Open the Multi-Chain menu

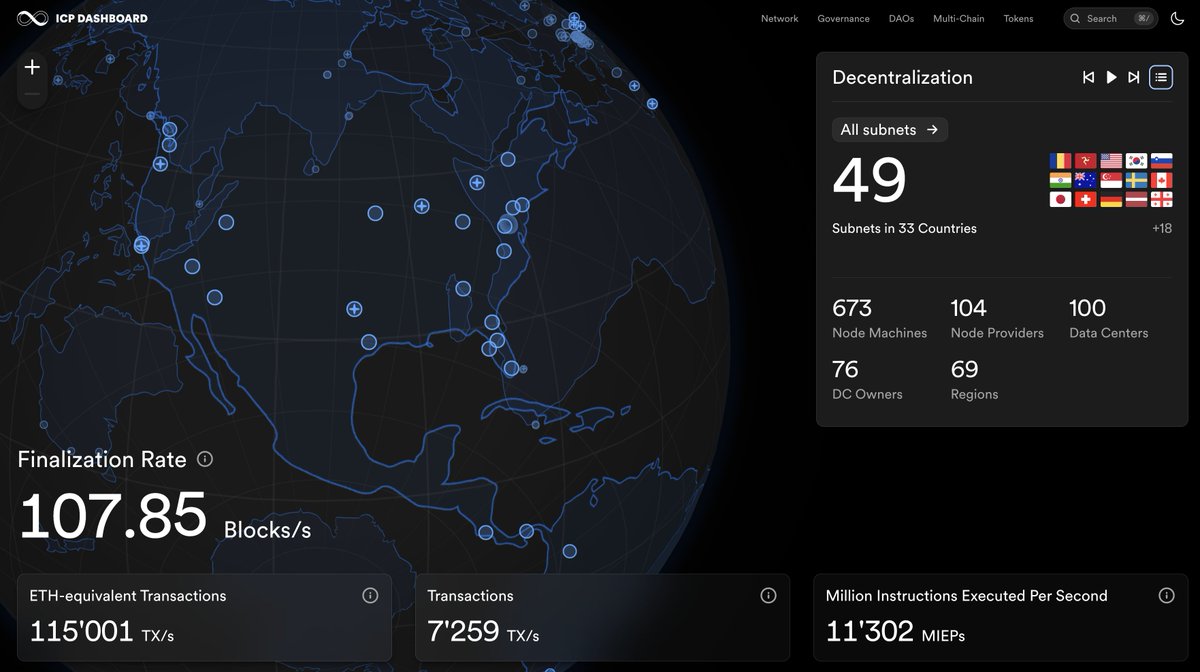(x=958, y=18)
